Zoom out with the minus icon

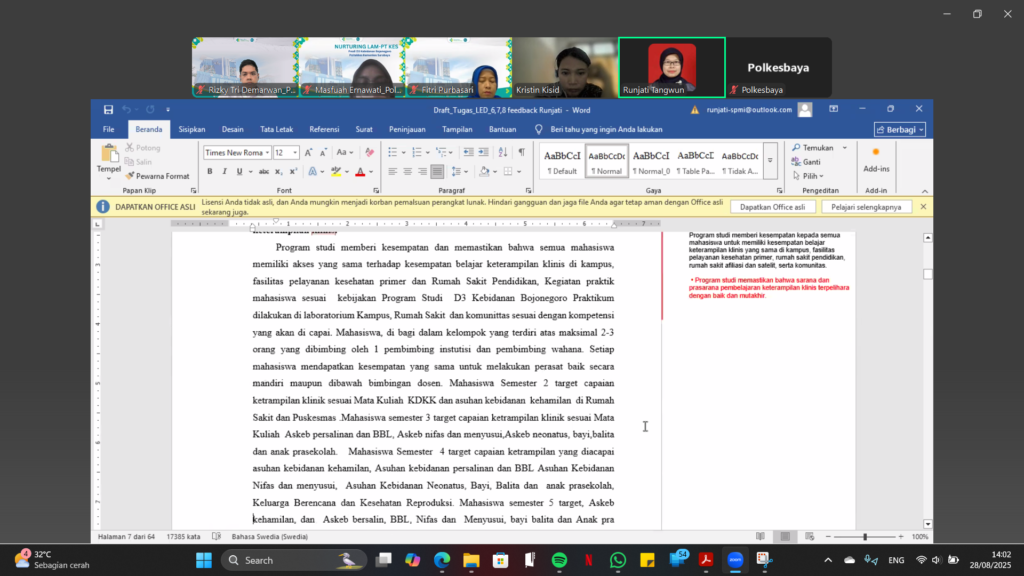pos(828,536)
